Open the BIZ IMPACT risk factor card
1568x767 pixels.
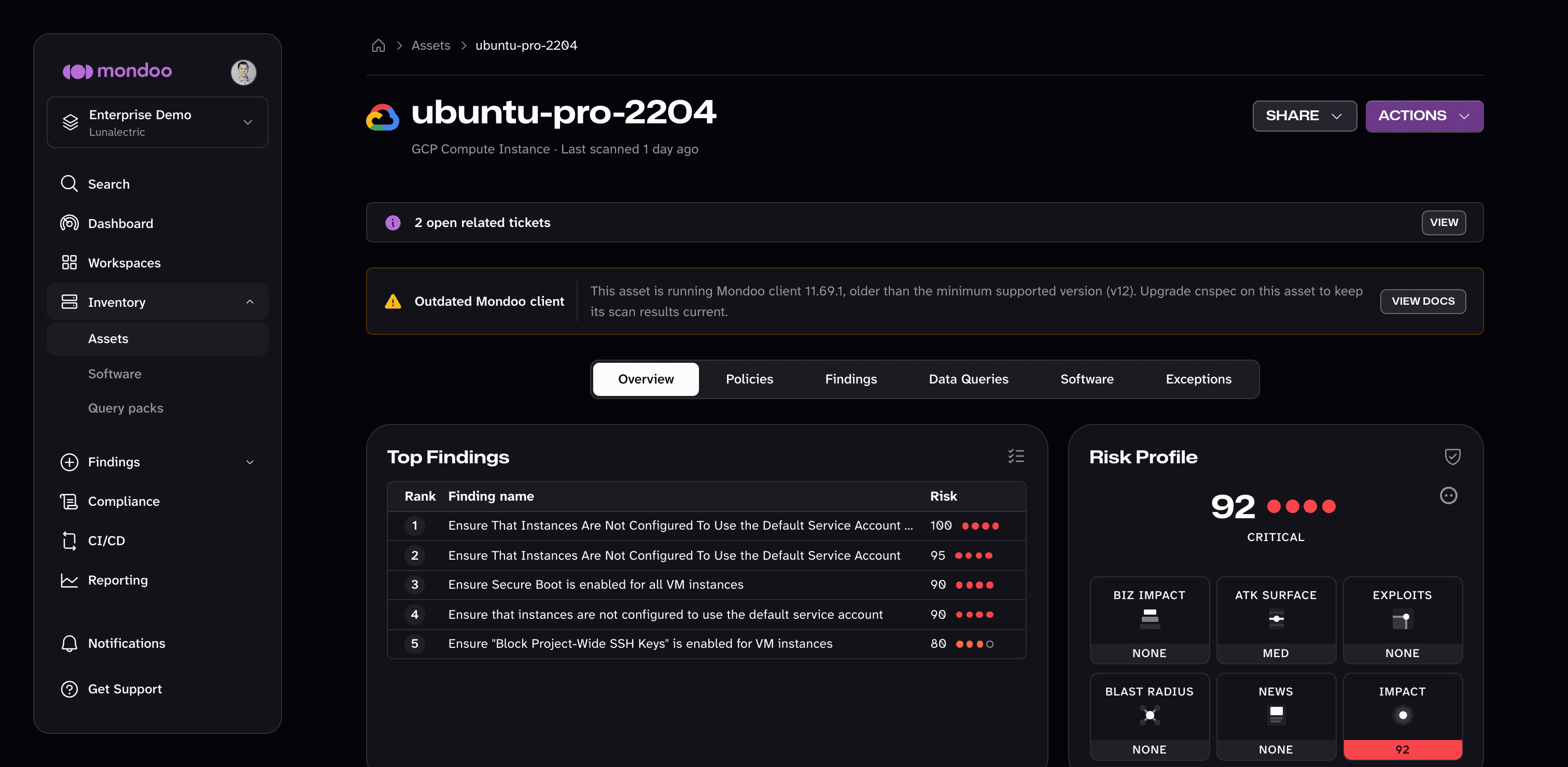point(1149,620)
